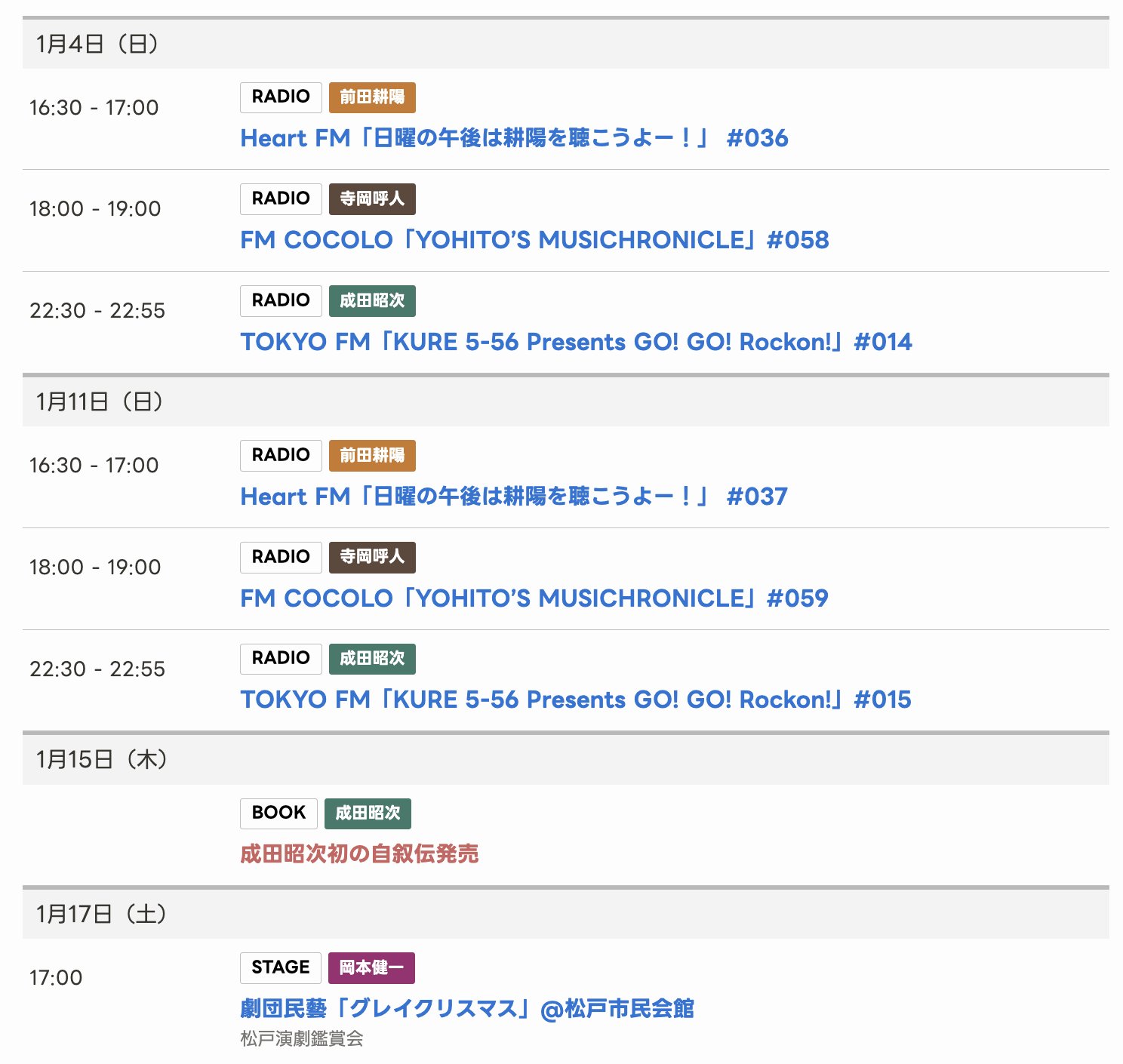
Task: Click 成田昭次 tag on the #014 radio entry
Action: click(x=372, y=301)
